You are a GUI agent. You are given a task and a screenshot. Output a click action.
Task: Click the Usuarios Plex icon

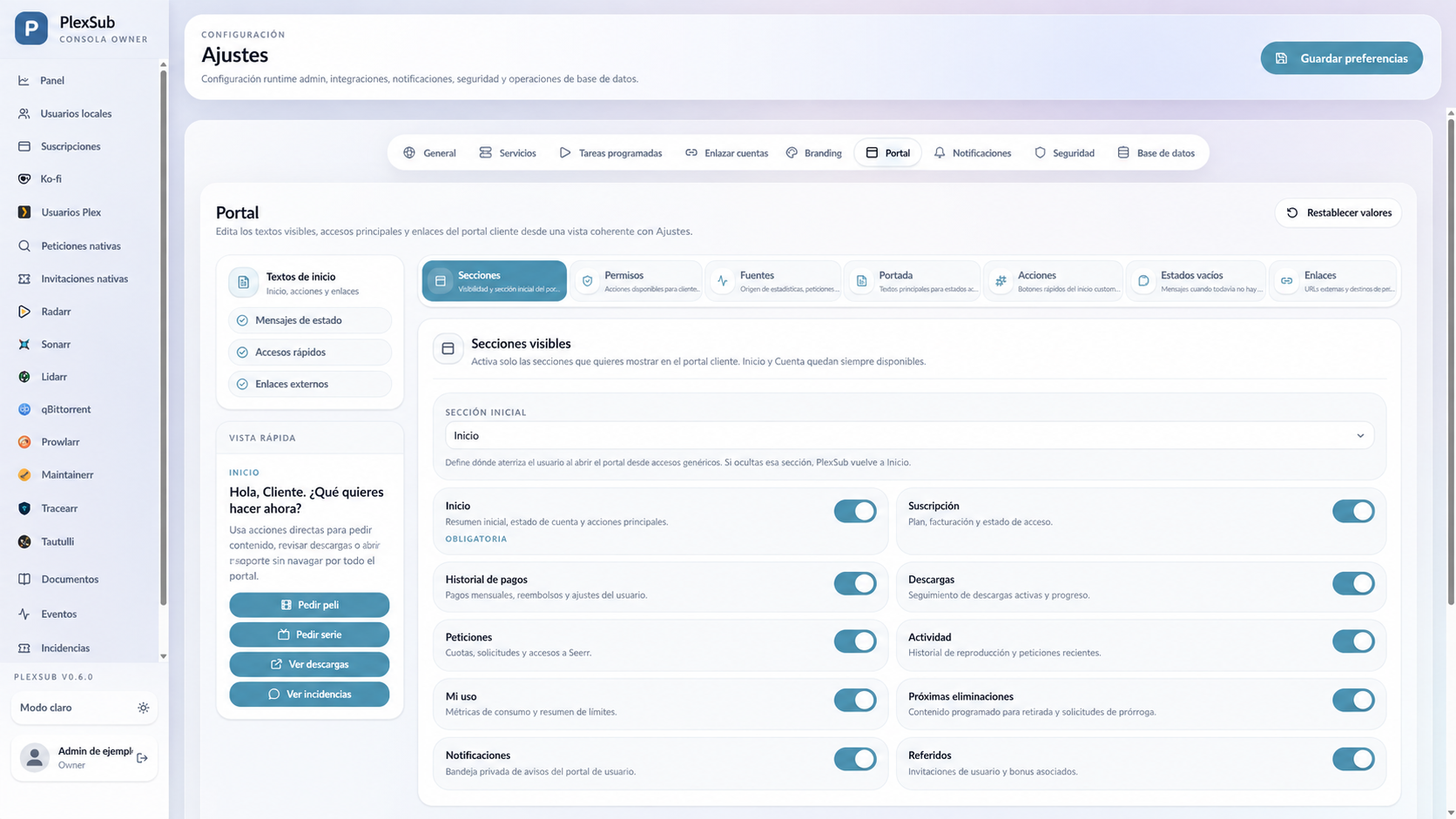point(24,212)
